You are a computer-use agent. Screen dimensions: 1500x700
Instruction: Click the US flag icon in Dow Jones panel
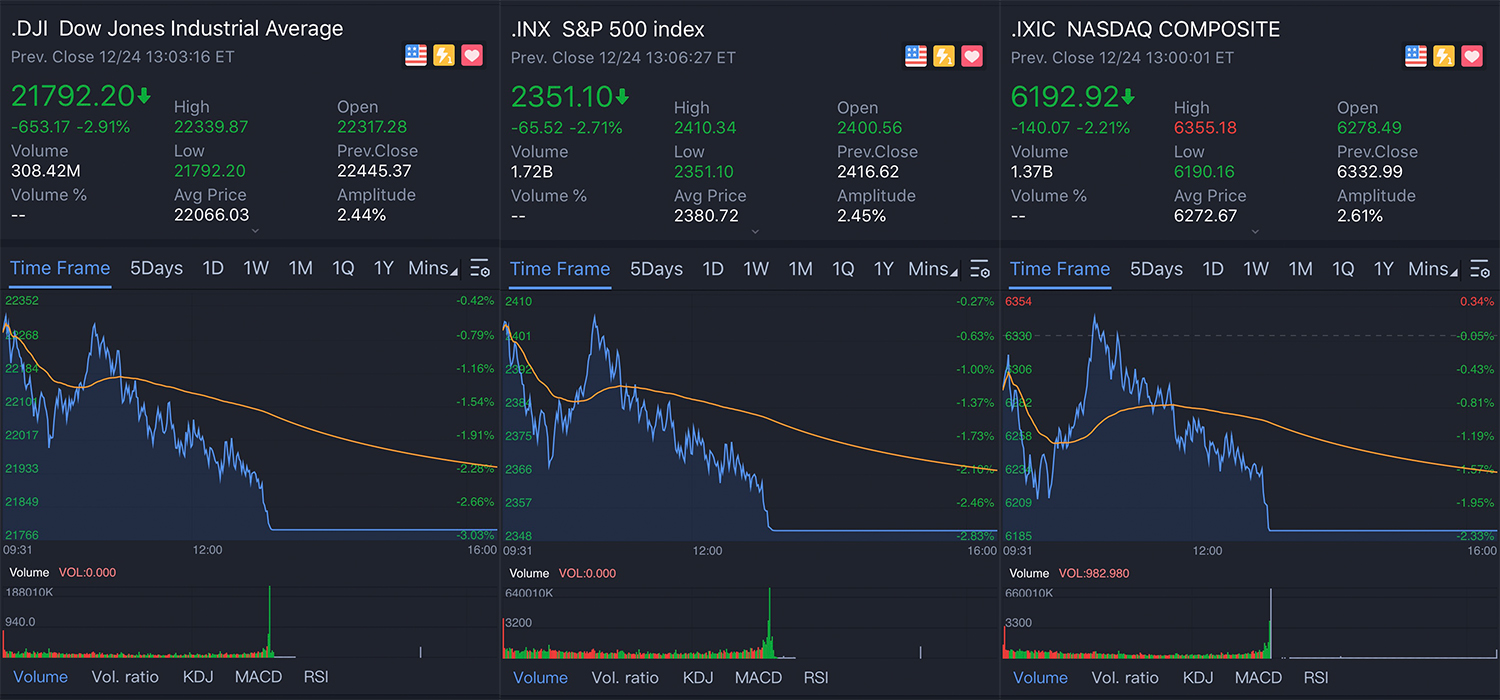(x=416, y=56)
